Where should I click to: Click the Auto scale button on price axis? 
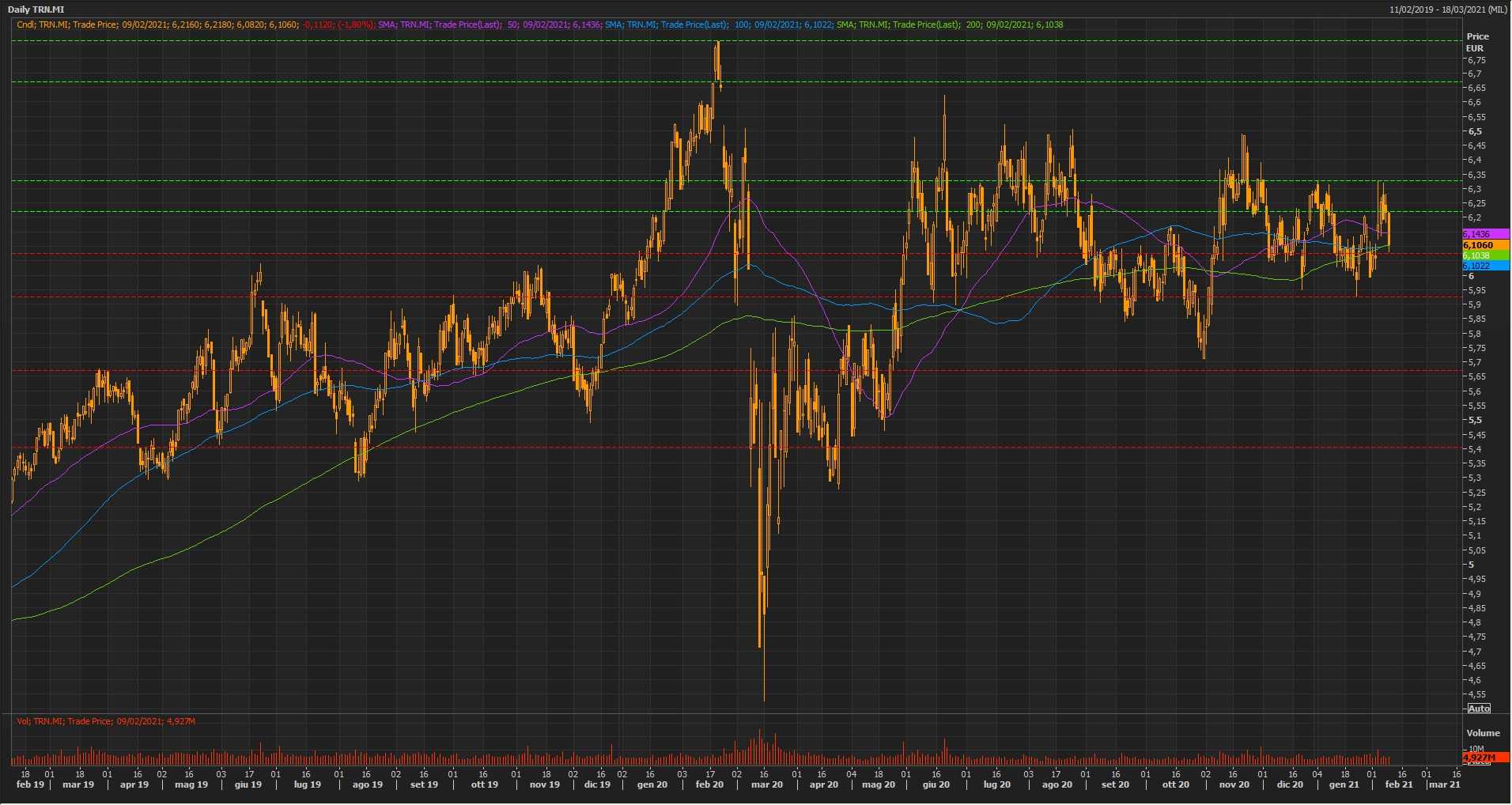coord(1479,708)
